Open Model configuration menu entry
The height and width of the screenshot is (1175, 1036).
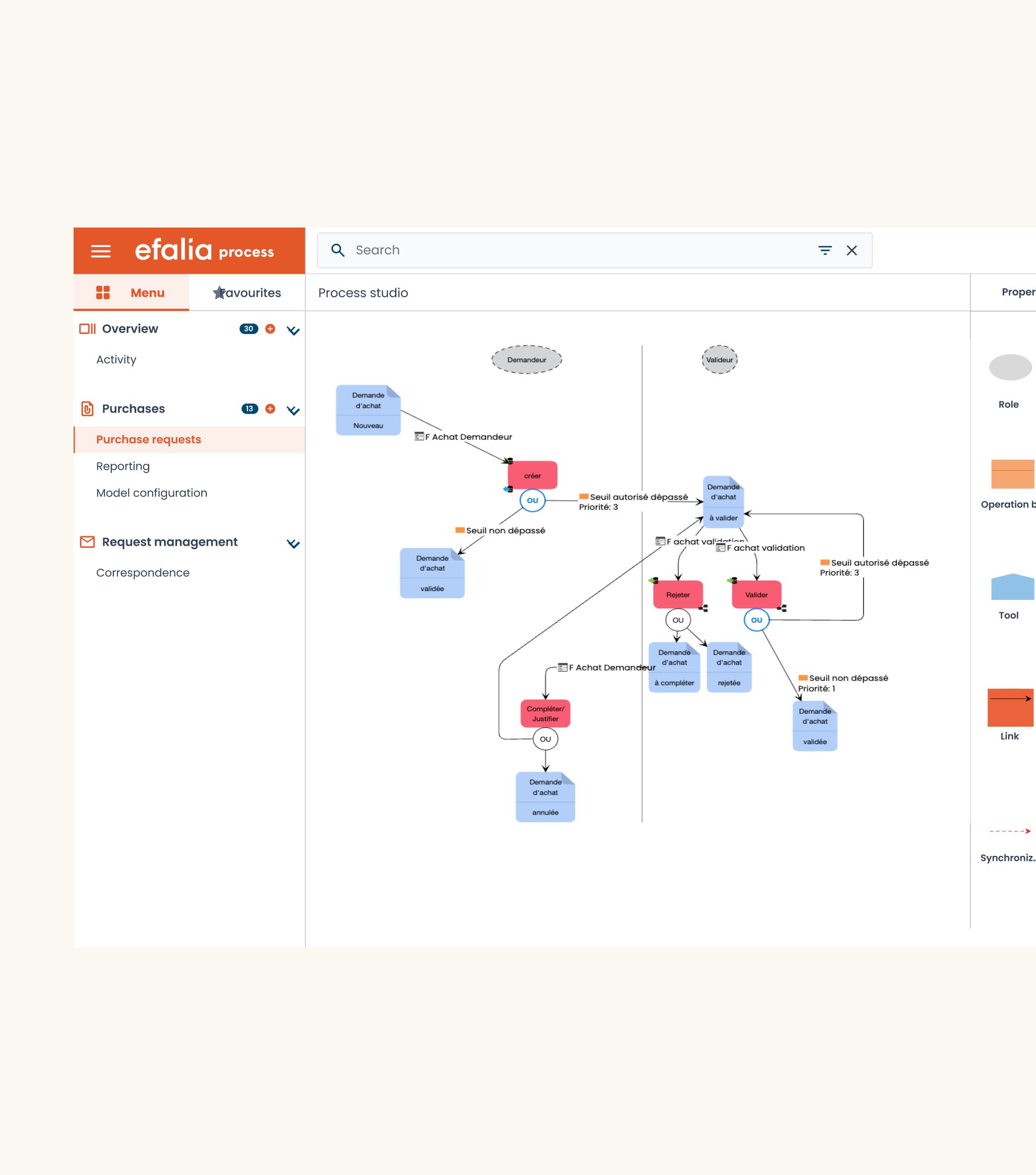[152, 493]
